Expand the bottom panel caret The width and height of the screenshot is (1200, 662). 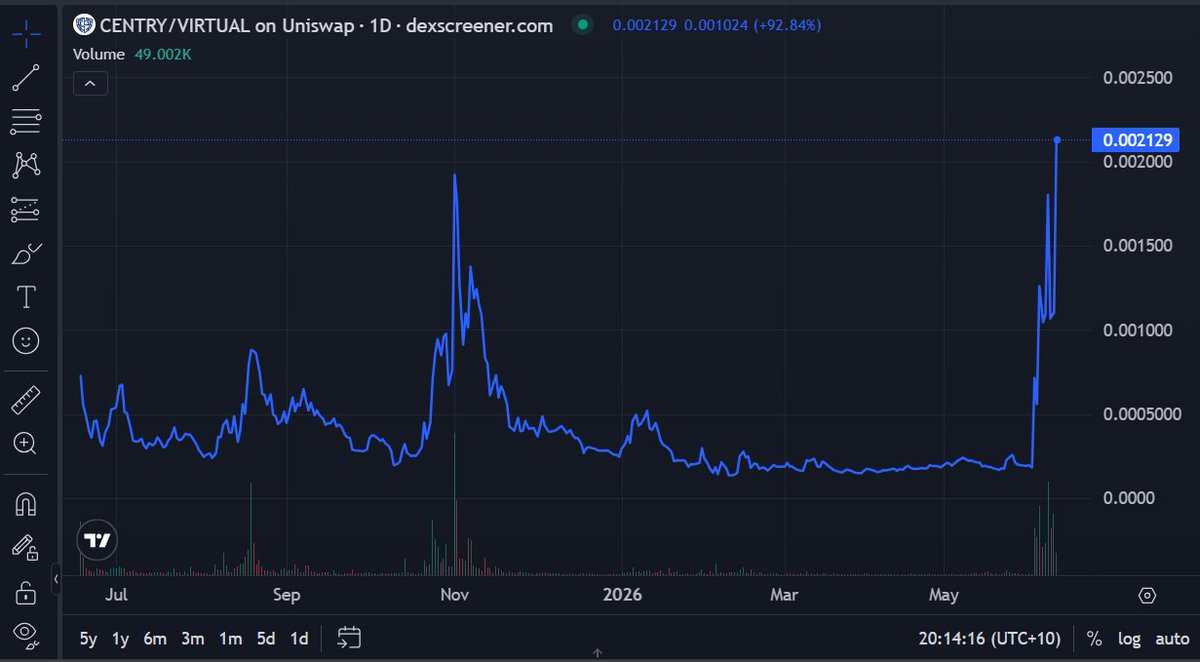click(597, 655)
